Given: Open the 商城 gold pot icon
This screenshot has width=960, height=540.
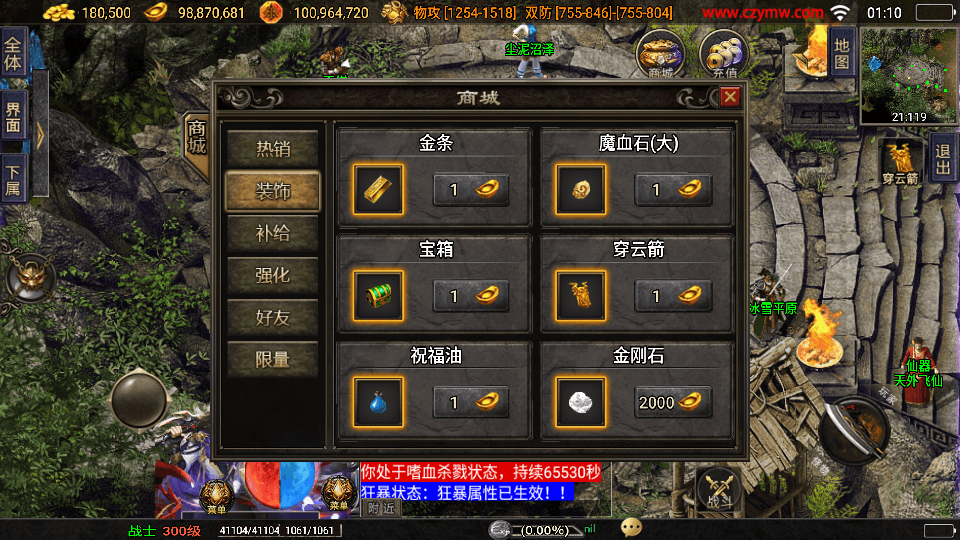Looking at the screenshot, I should pos(660,54).
